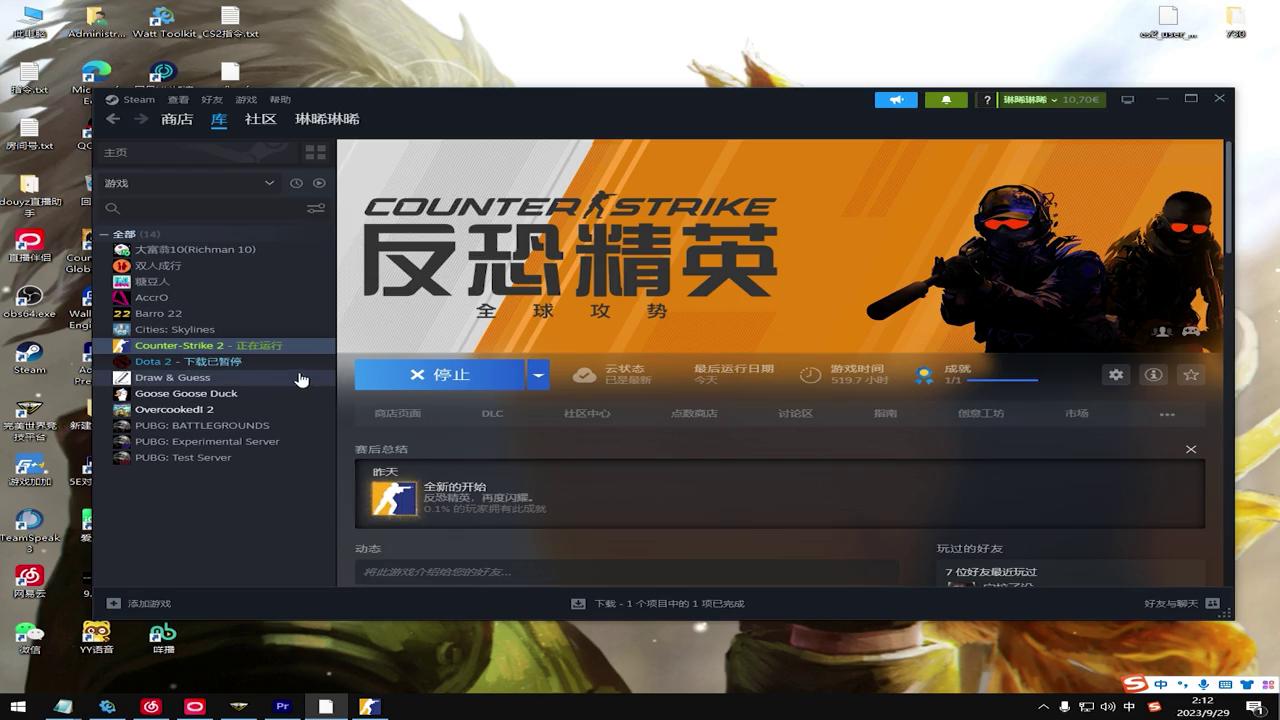Click the Steam help question mark icon

pyautogui.click(x=987, y=99)
